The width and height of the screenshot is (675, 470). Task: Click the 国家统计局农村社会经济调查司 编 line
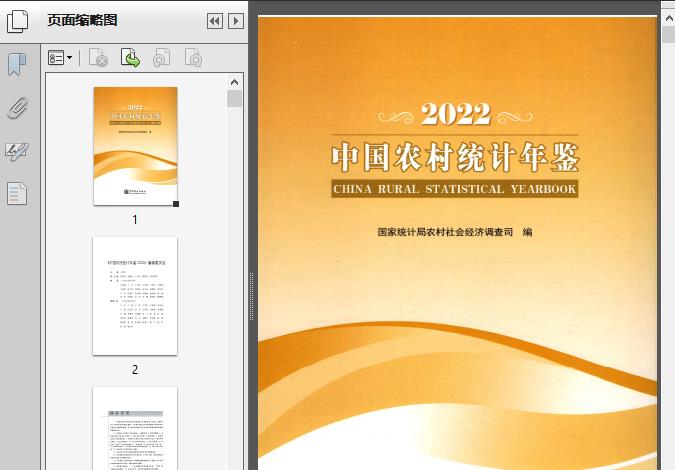[455, 232]
